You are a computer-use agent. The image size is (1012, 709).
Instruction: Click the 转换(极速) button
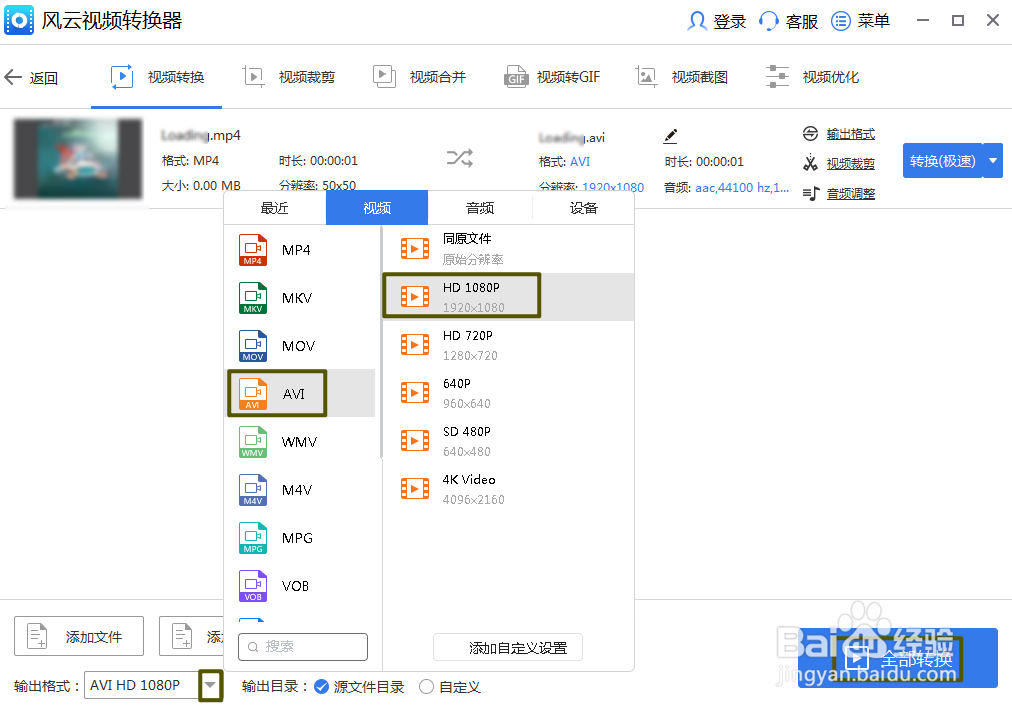(x=942, y=161)
